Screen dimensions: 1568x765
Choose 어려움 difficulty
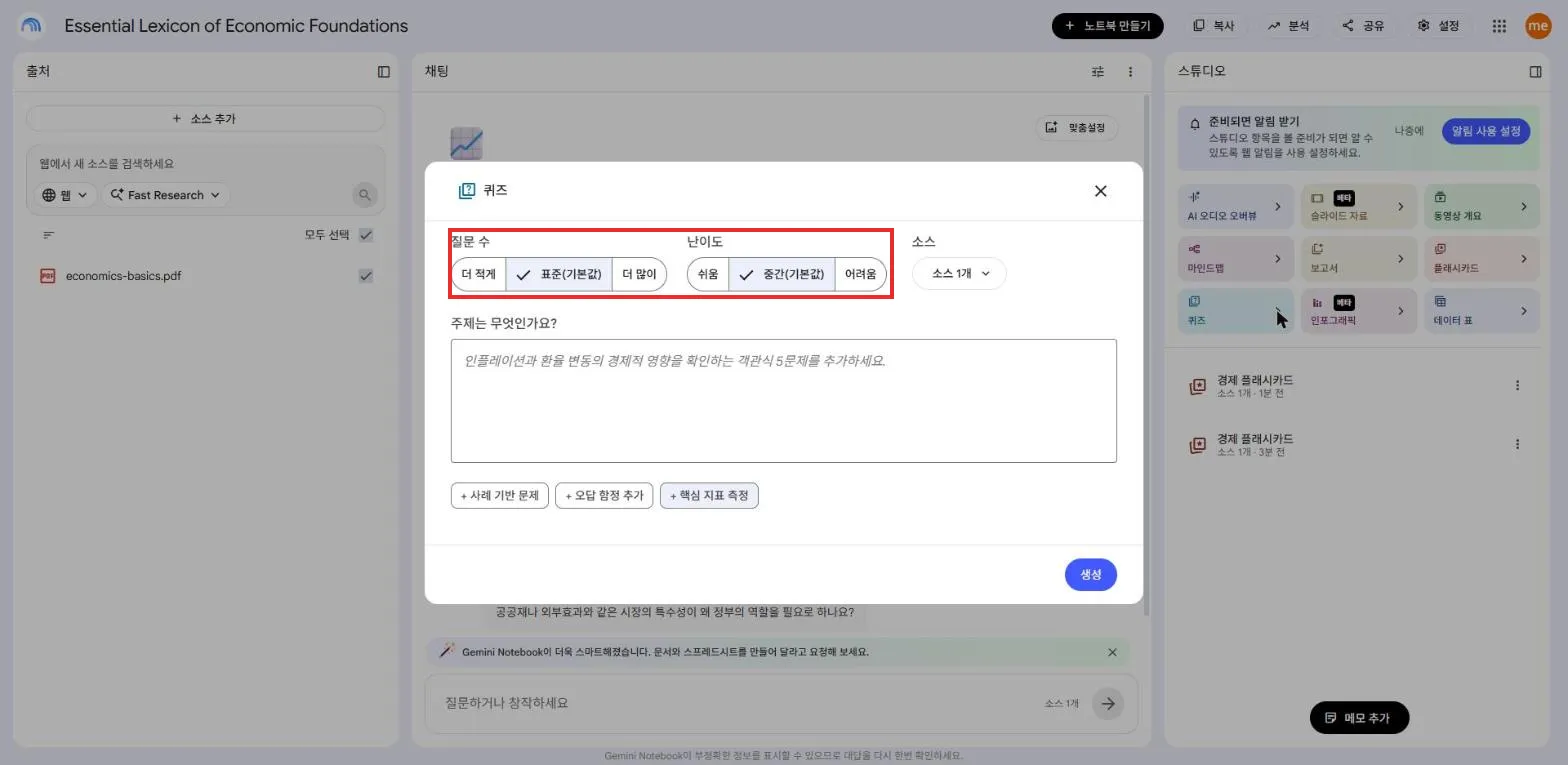pos(860,274)
